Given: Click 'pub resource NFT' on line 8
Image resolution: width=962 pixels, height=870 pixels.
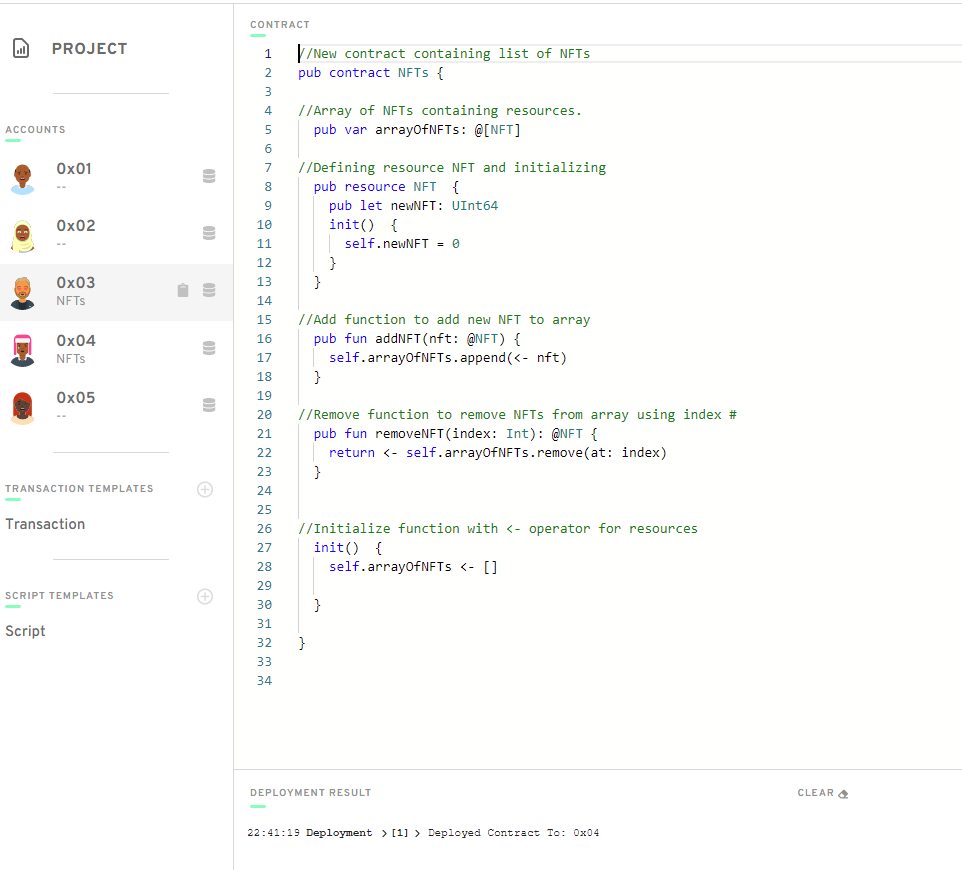Looking at the screenshot, I should coord(375,187).
